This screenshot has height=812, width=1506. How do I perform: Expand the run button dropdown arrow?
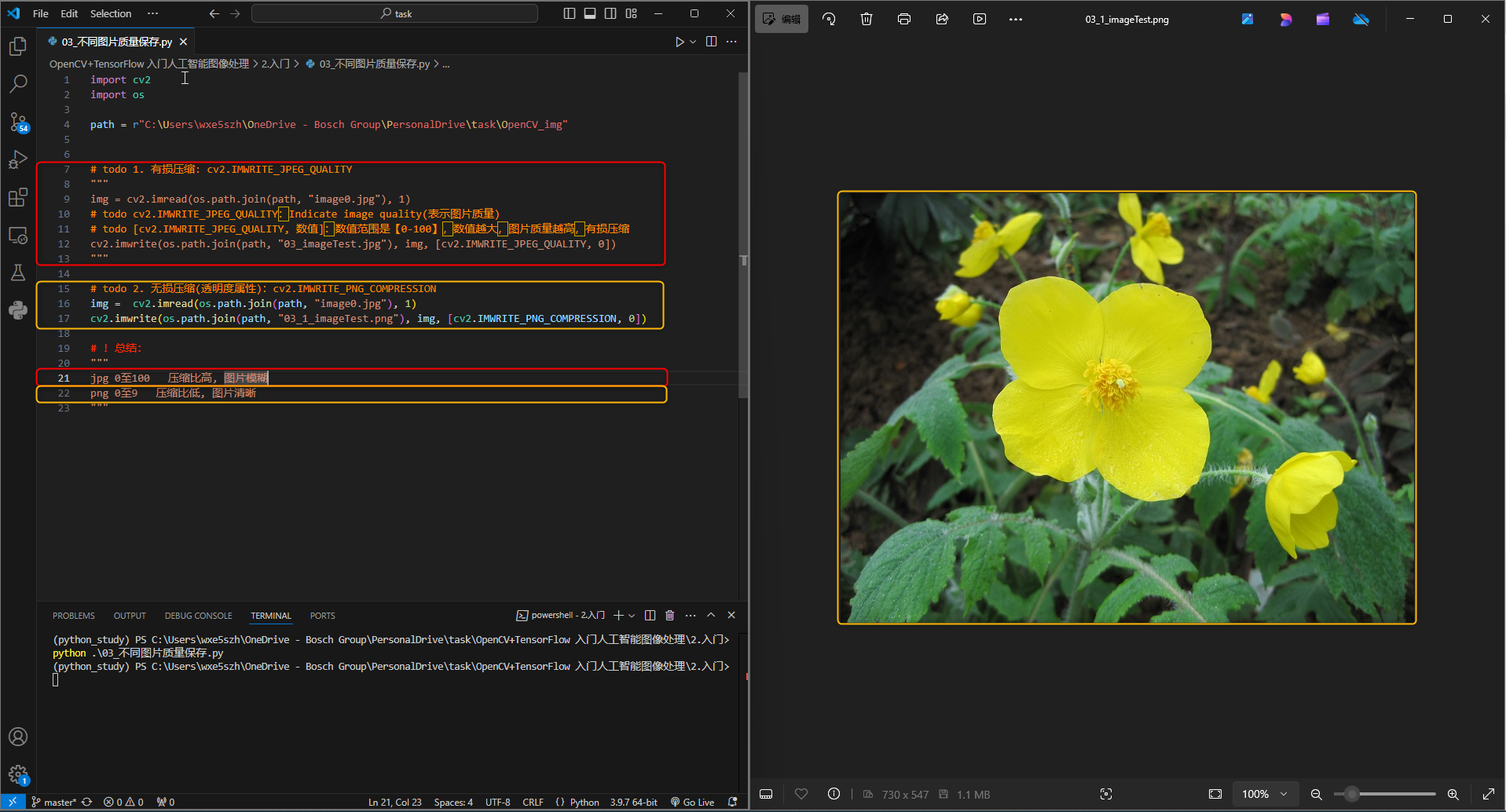click(693, 42)
